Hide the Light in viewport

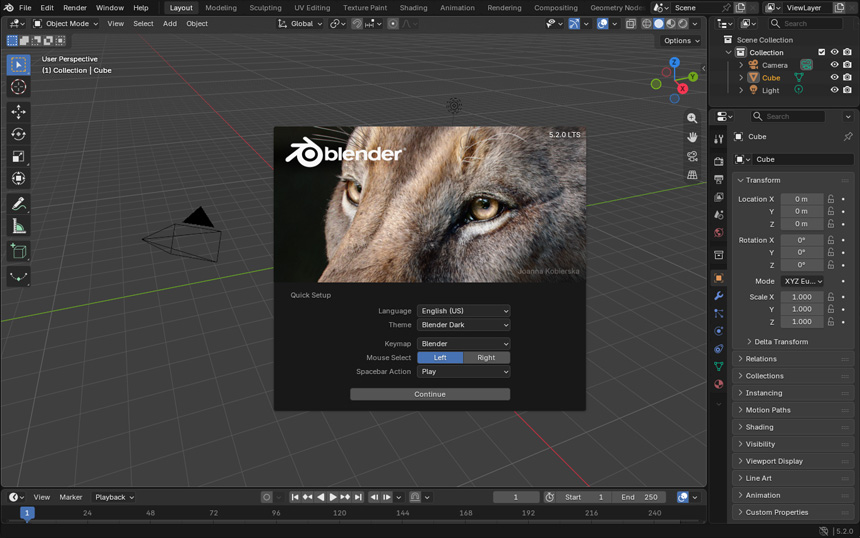(834, 90)
